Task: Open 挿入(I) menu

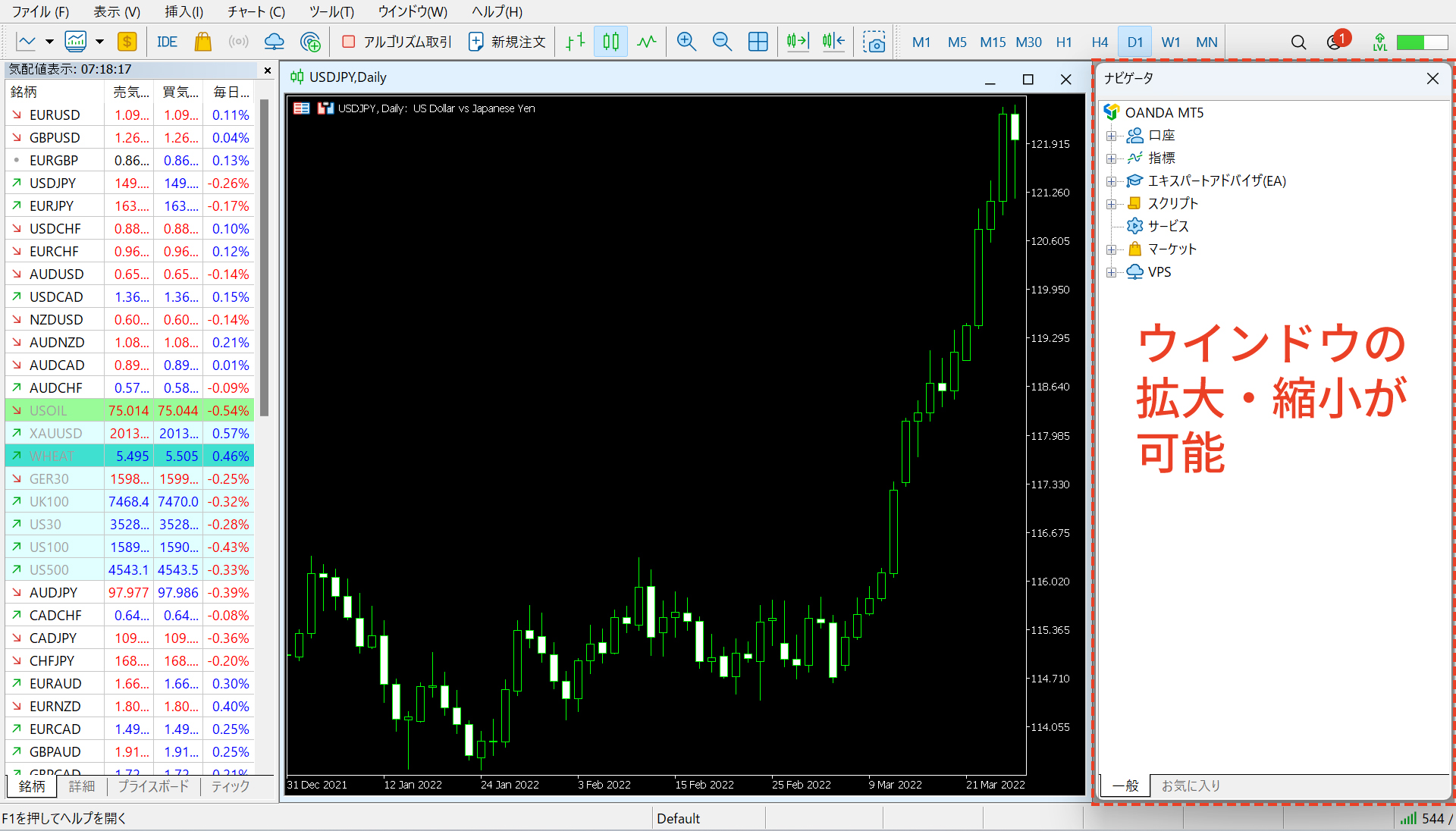Action: click(x=184, y=11)
